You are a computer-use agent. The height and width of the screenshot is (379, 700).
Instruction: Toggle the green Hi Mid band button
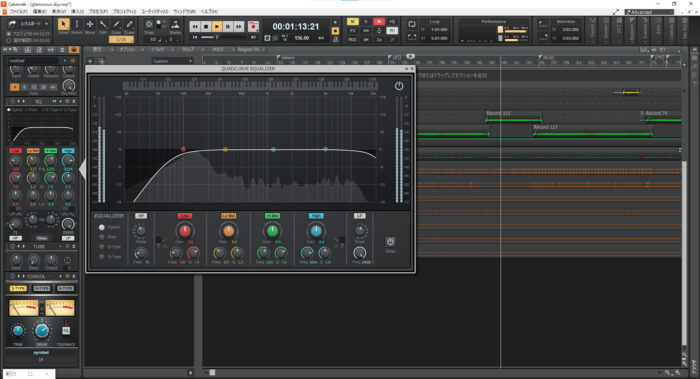click(272, 216)
